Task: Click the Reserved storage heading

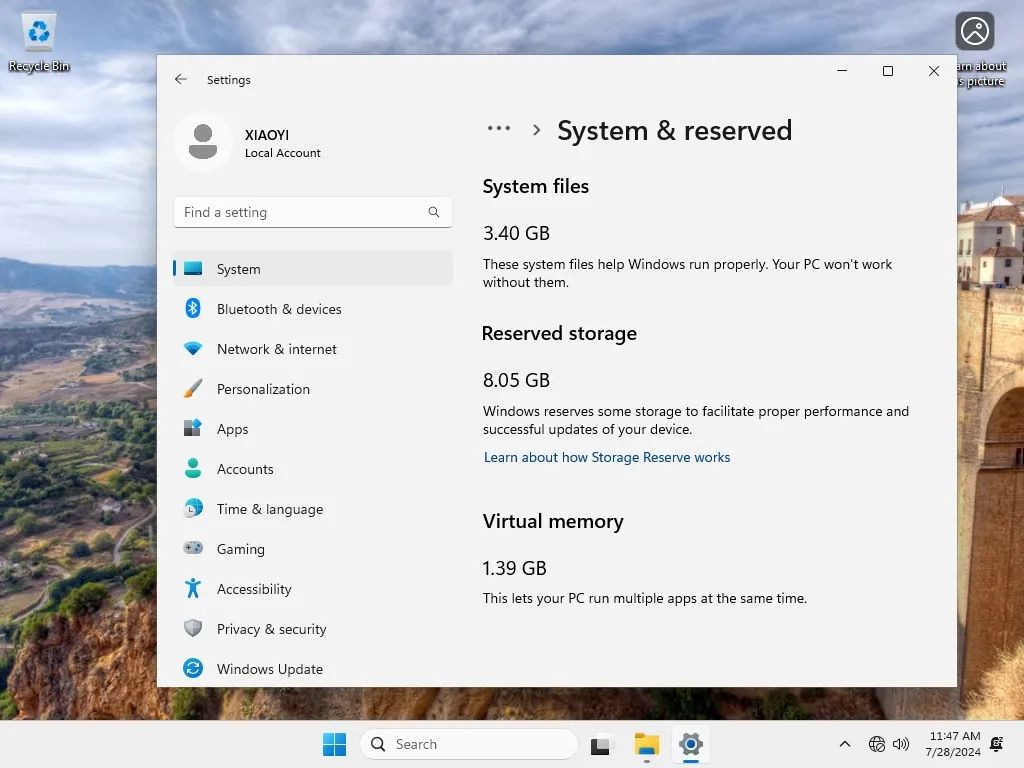Action: click(559, 334)
